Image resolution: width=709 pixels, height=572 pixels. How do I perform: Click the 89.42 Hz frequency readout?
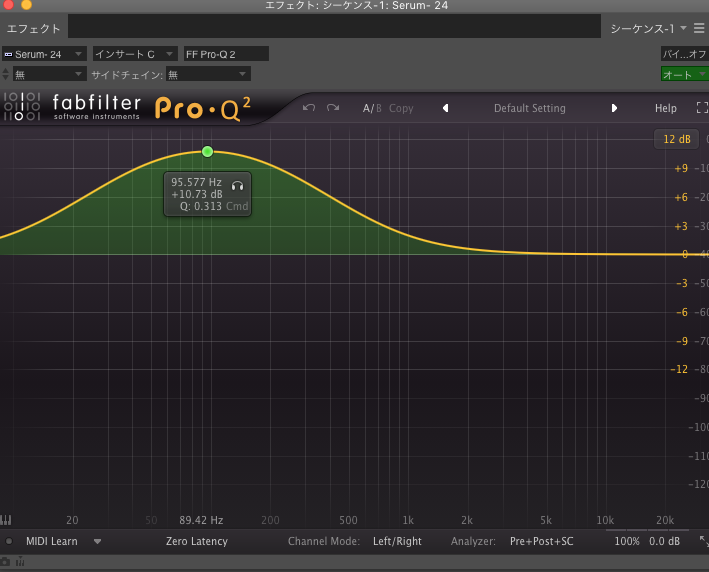pyautogui.click(x=201, y=520)
